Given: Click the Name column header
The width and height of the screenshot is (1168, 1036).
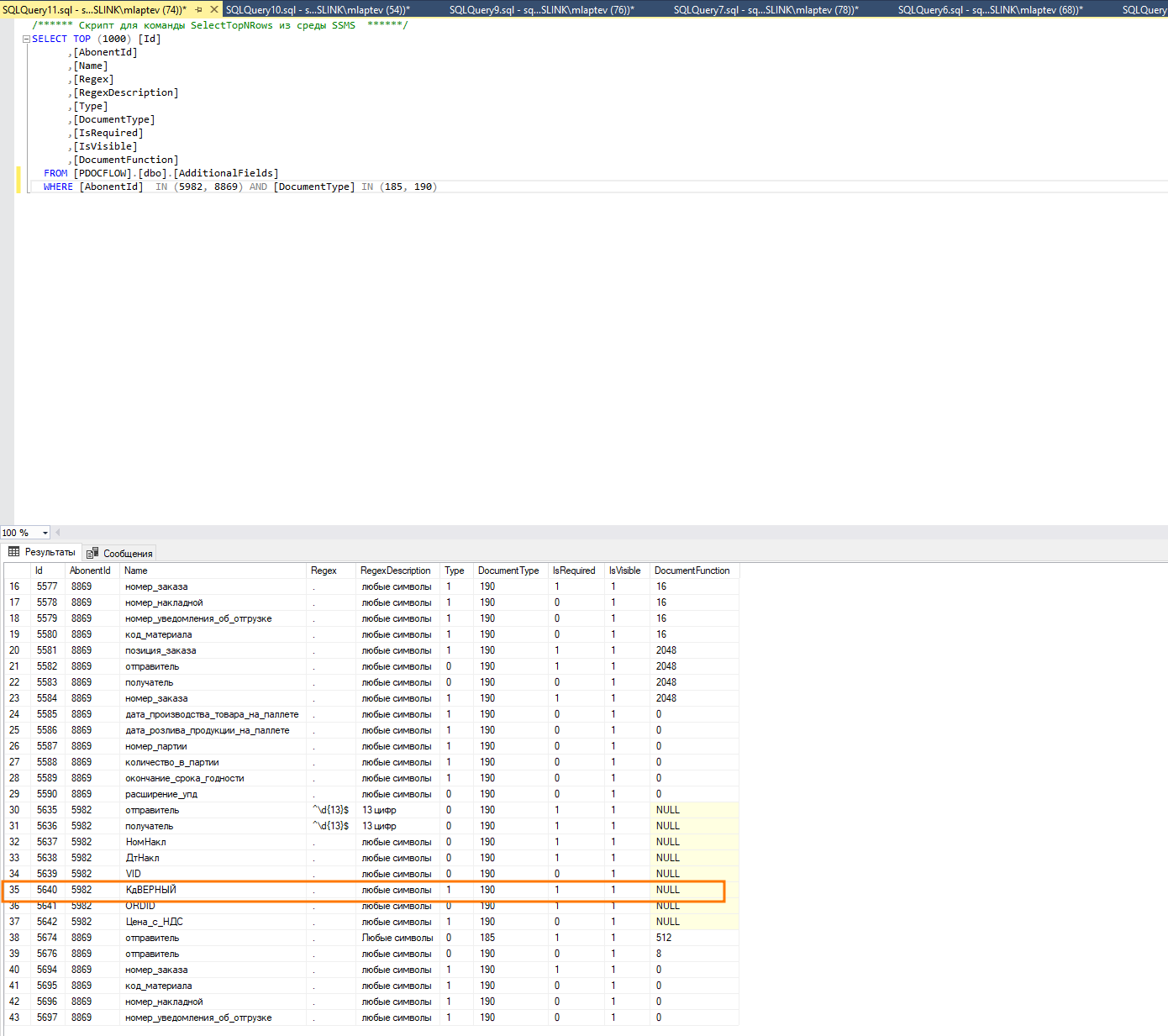Looking at the screenshot, I should tap(214, 571).
